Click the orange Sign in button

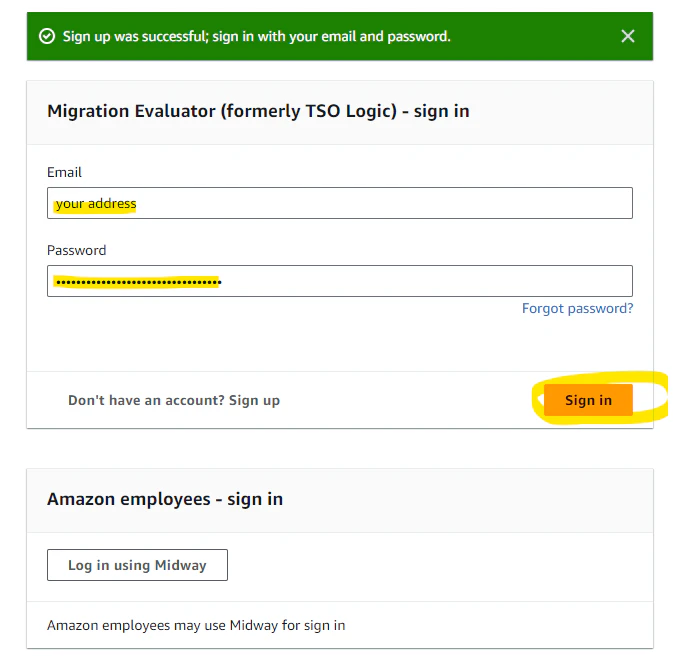pyautogui.click(x=588, y=400)
